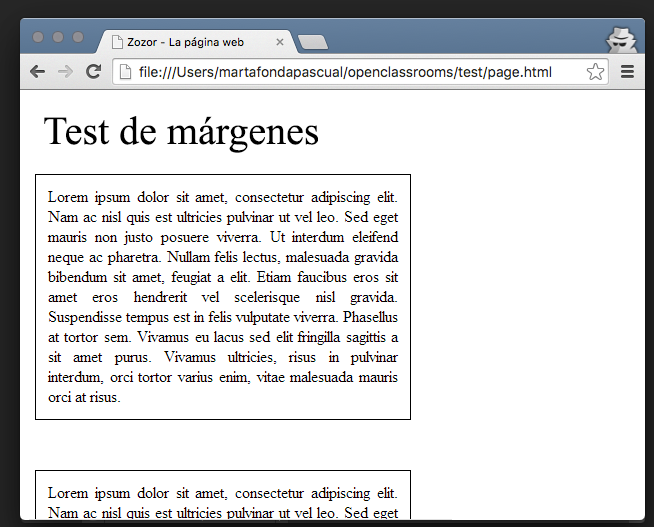Open a new tab with the blank tab button
The height and width of the screenshot is (527, 654).
(313, 43)
